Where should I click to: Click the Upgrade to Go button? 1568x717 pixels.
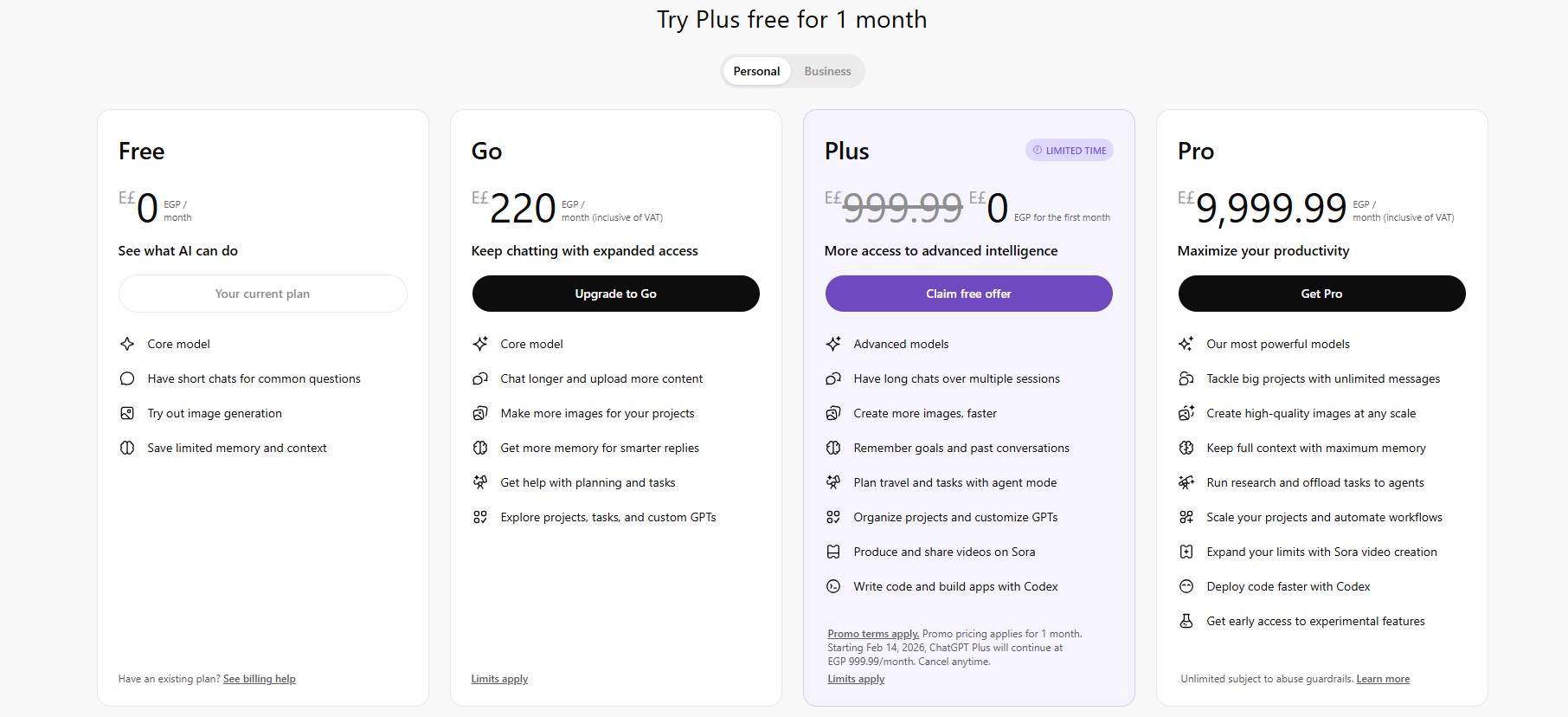[615, 294]
